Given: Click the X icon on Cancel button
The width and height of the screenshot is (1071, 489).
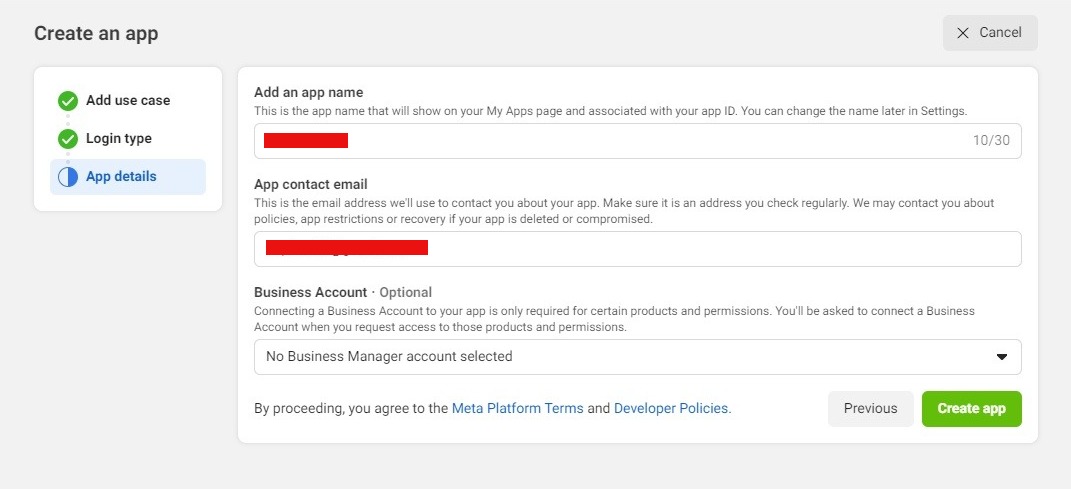Looking at the screenshot, I should point(963,33).
